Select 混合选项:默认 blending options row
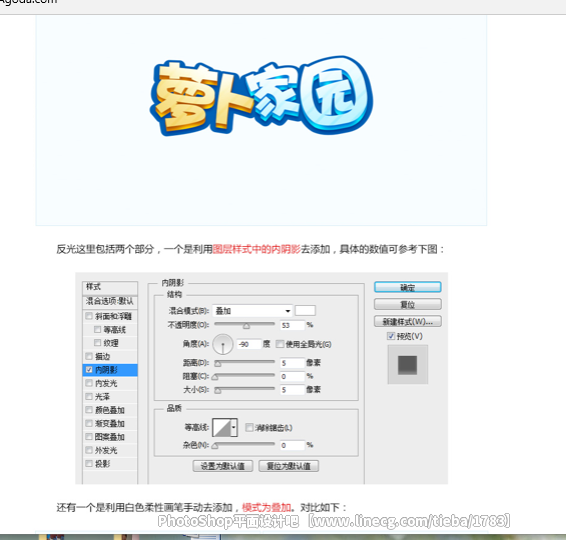566x540 pixels. pos(110,301)
